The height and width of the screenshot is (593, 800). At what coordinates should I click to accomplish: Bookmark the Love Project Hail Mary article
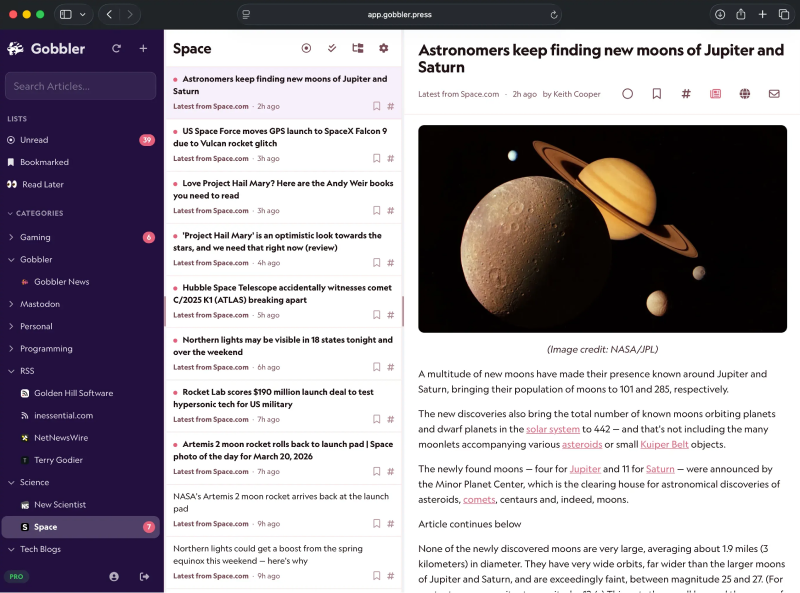(x=377, y=210)
